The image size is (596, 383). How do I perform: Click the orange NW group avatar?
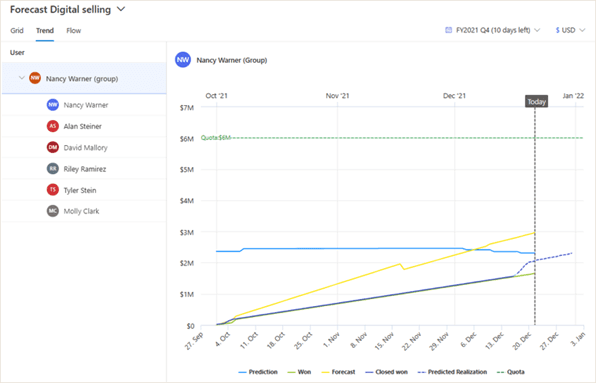[x=35, y=78]
